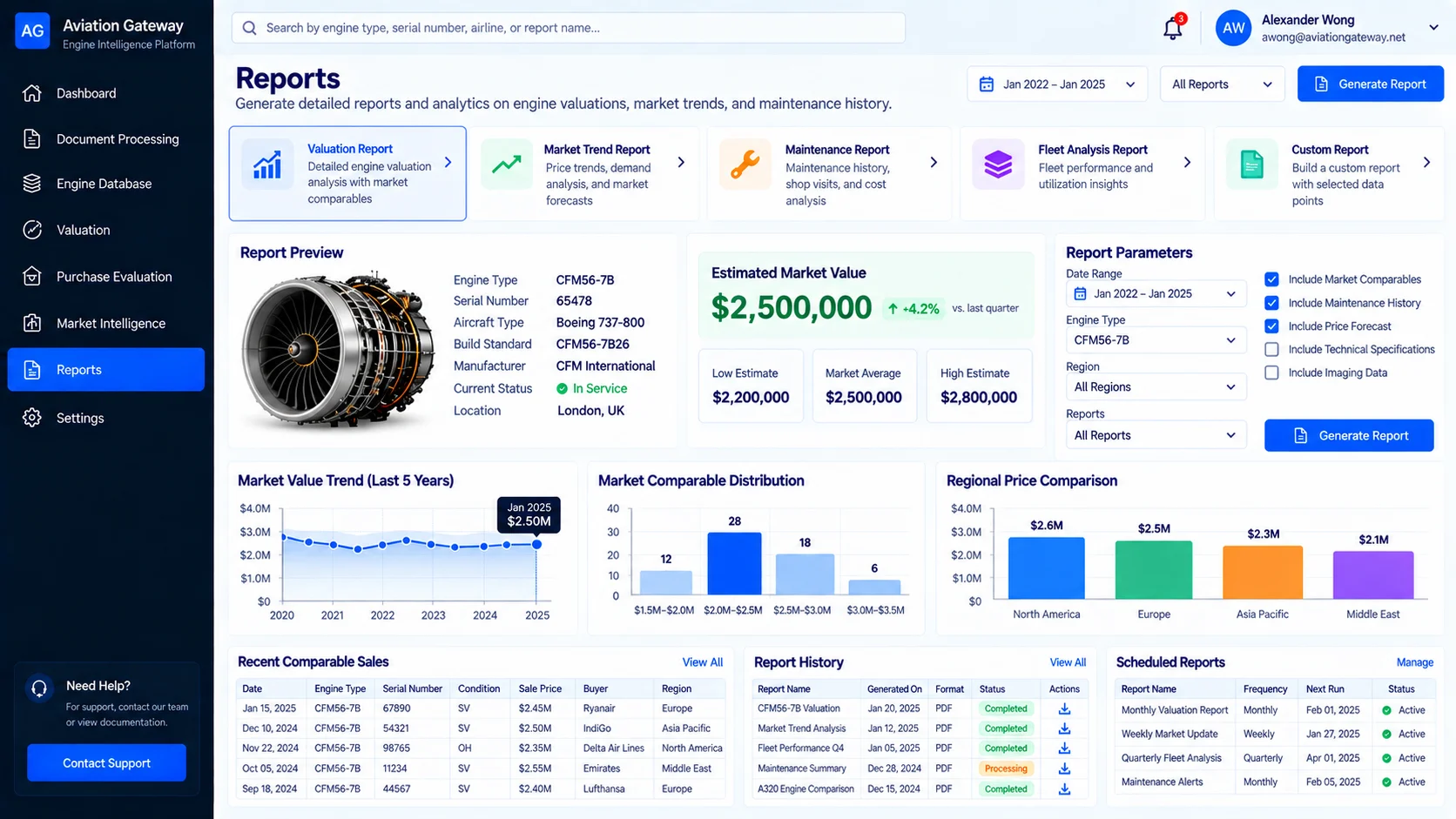Image resolution: width=1456 pixels, height=819 pixels.
Task: Click the Processing status badge
Action: pyautogui.click(x=1006, y=769)
